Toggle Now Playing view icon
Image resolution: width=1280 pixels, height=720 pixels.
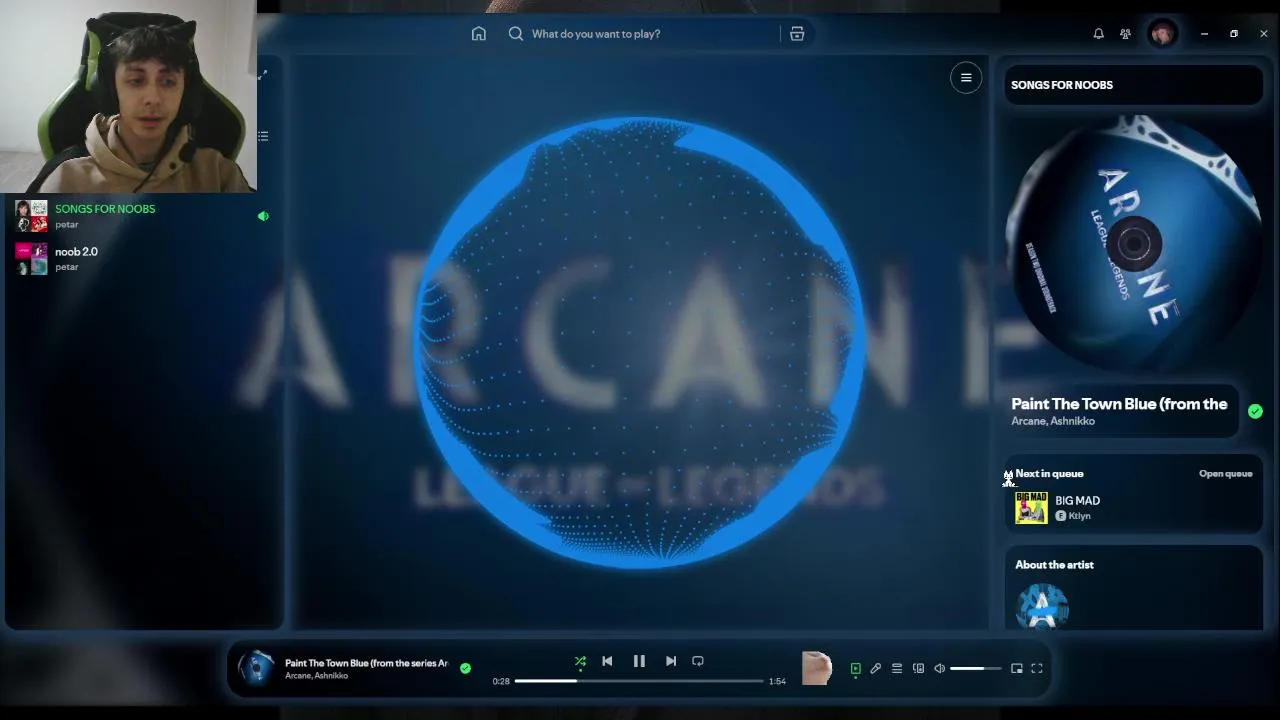[x=855, y=669]
